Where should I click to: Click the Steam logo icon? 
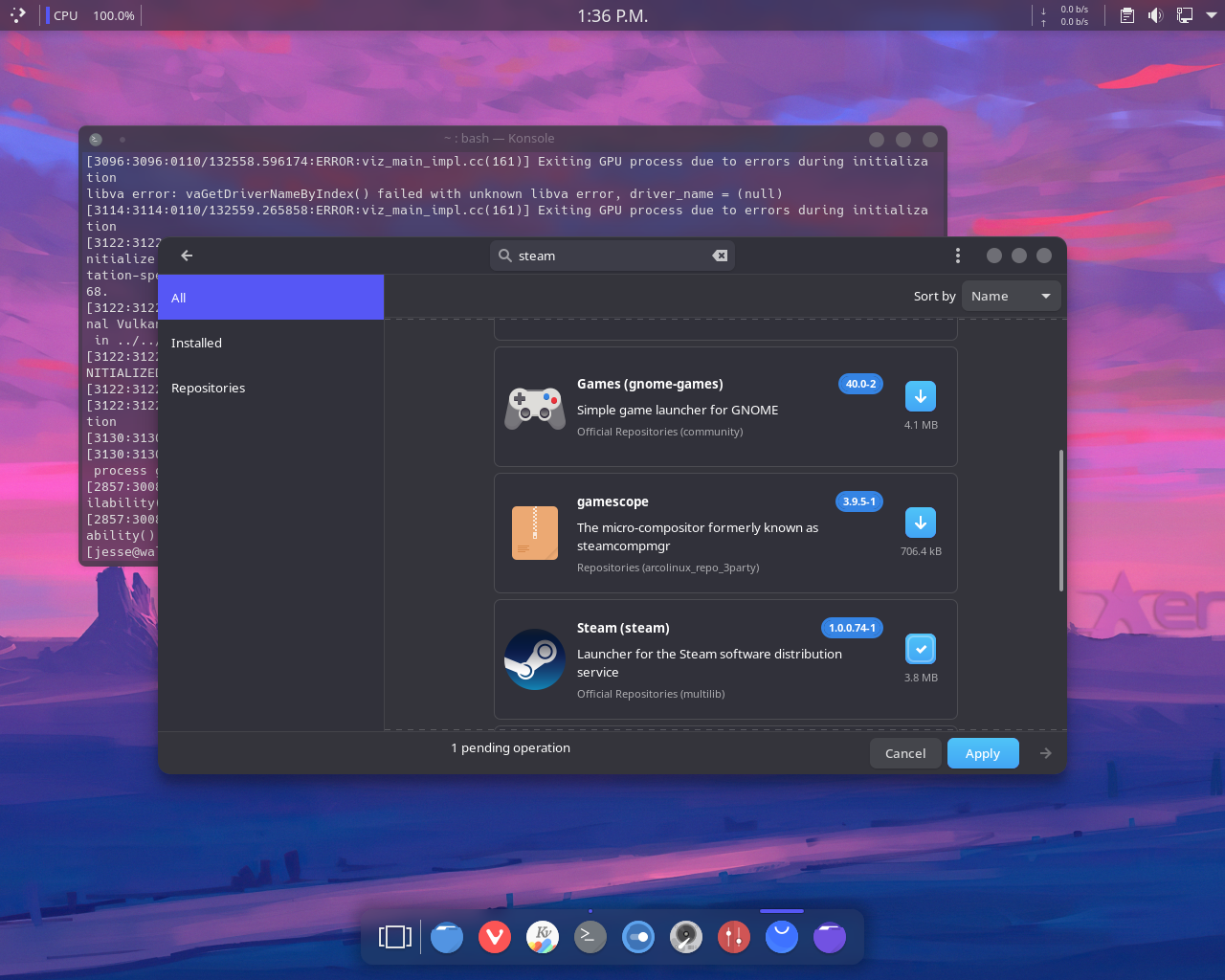[x=535, y=659]
